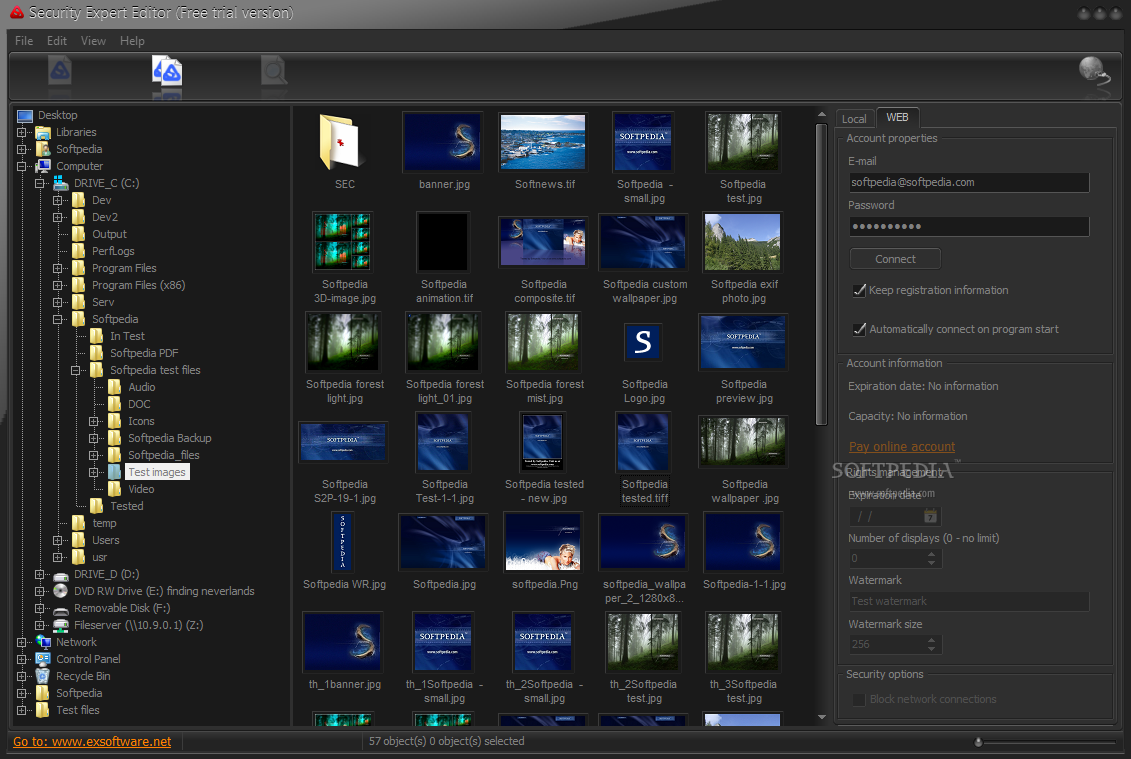Switch to the Local tab
This screenshot has width=1131, height=759.
coord(854,119)
